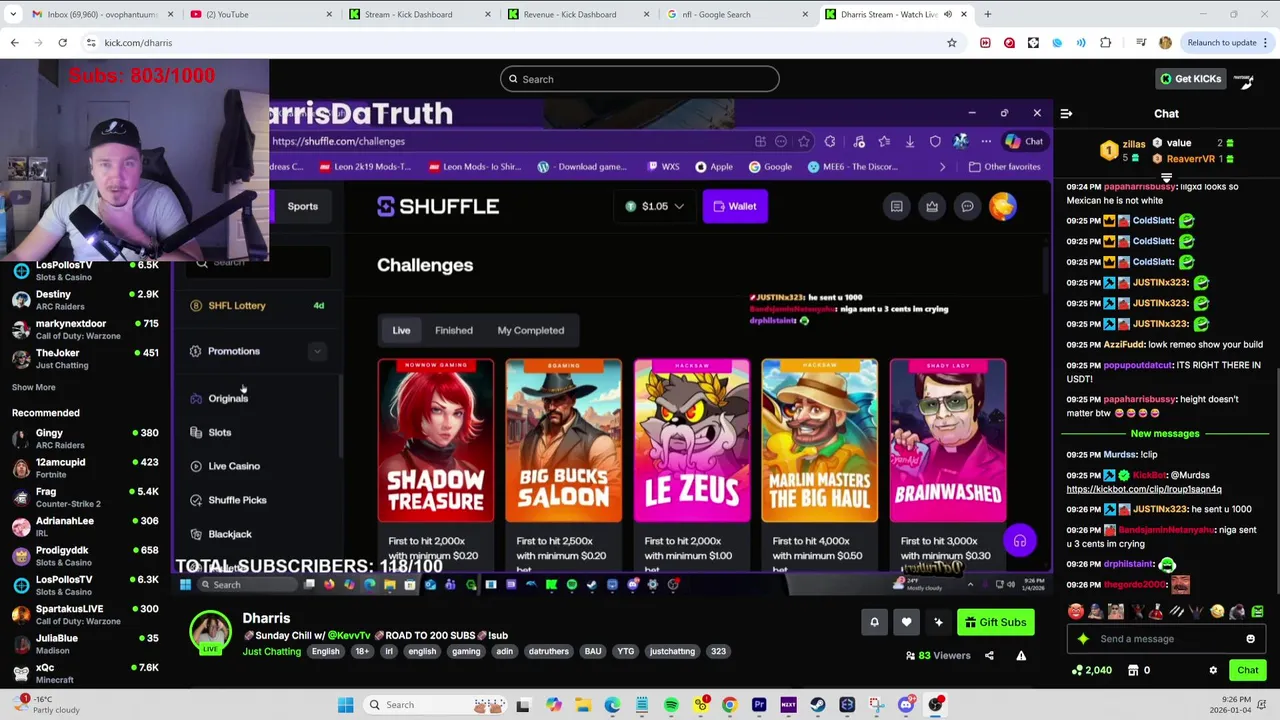Toggle stream notifications bell
1280x720 pixels.
pos(874,622)
